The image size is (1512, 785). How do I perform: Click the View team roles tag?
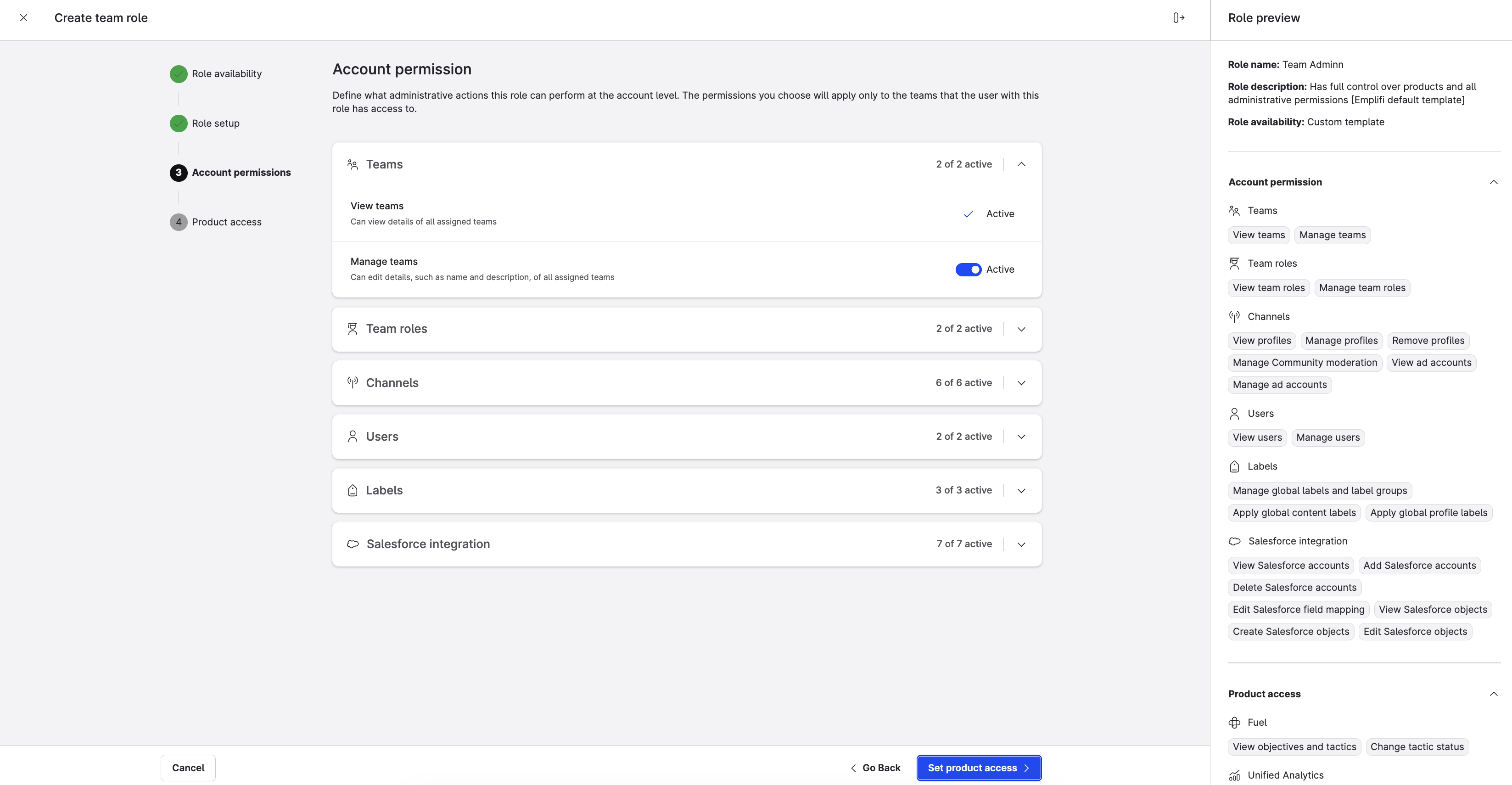1268,288
